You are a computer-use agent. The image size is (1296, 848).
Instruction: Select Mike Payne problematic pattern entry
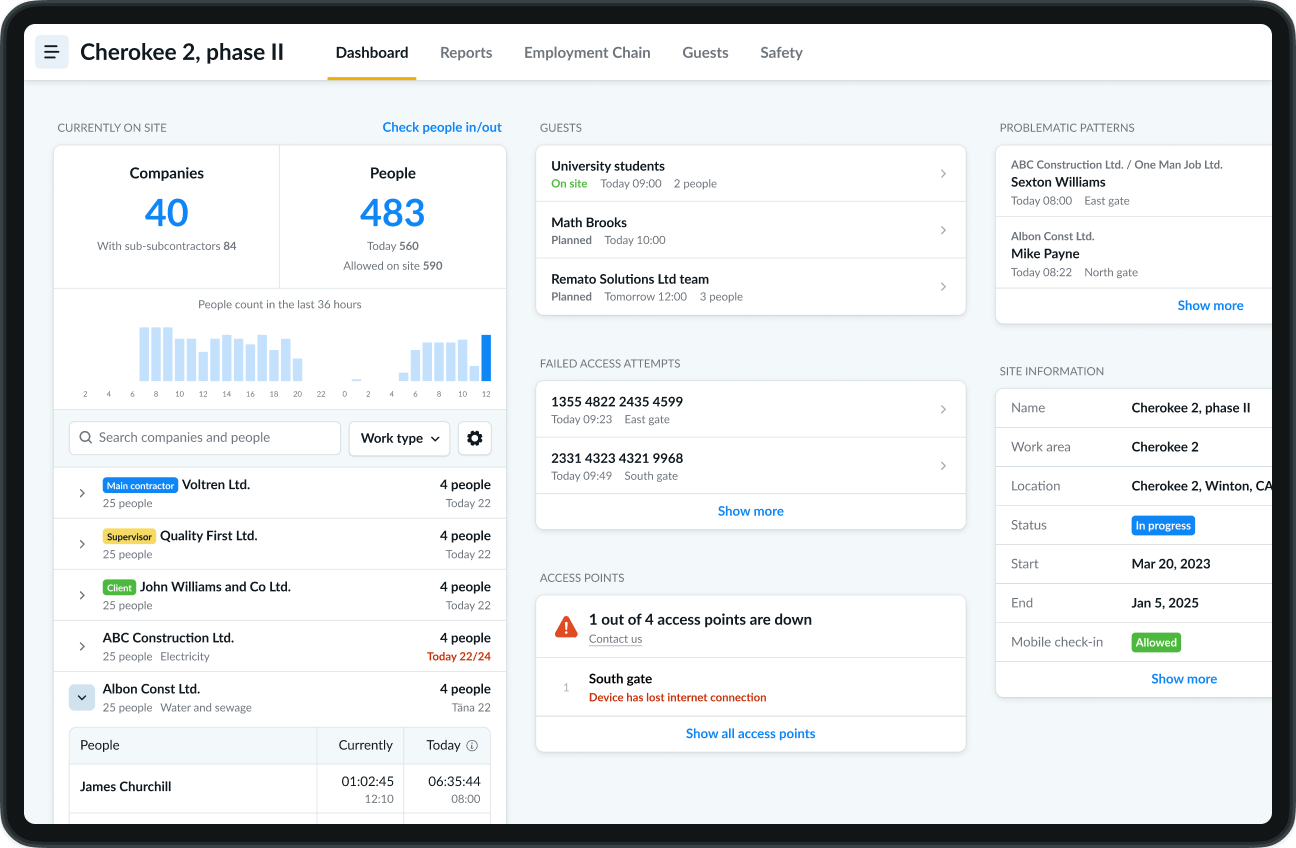[1134, 254]
